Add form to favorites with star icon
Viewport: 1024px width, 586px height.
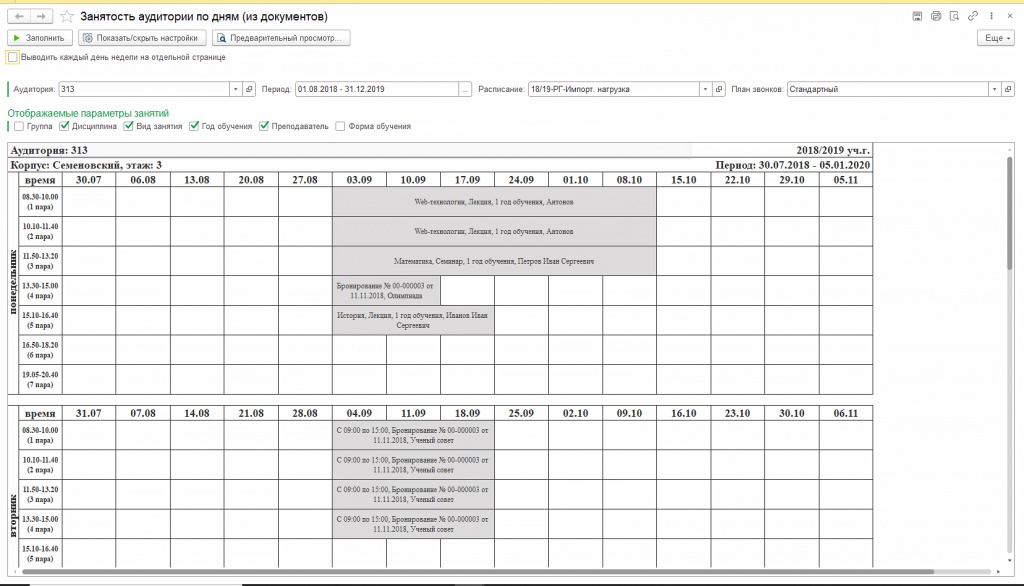tap(67, 17)
